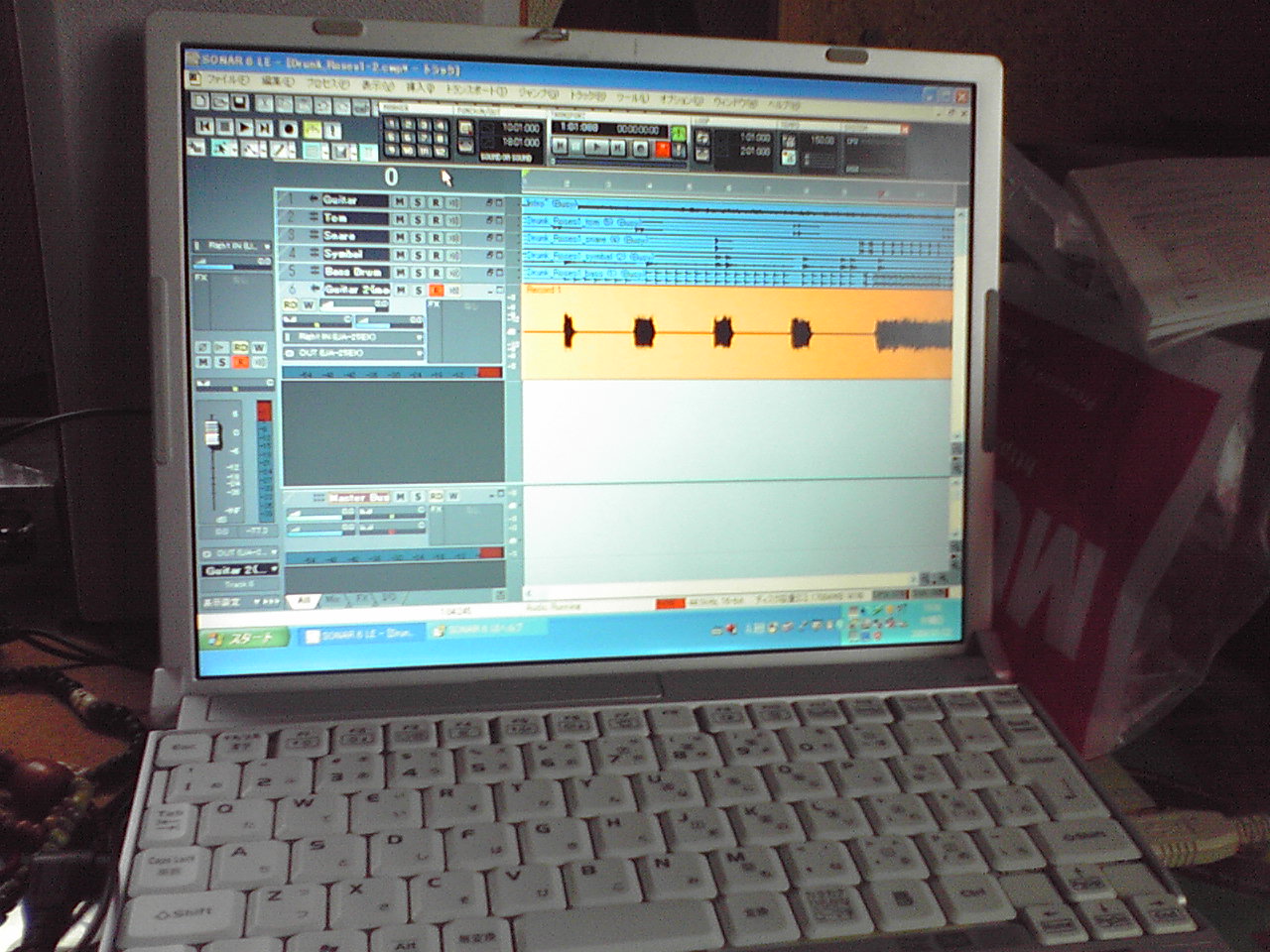Click the Windows スタート (Start) button
The height and width of the screenshot is (952, 1270).
click(244, 638)
